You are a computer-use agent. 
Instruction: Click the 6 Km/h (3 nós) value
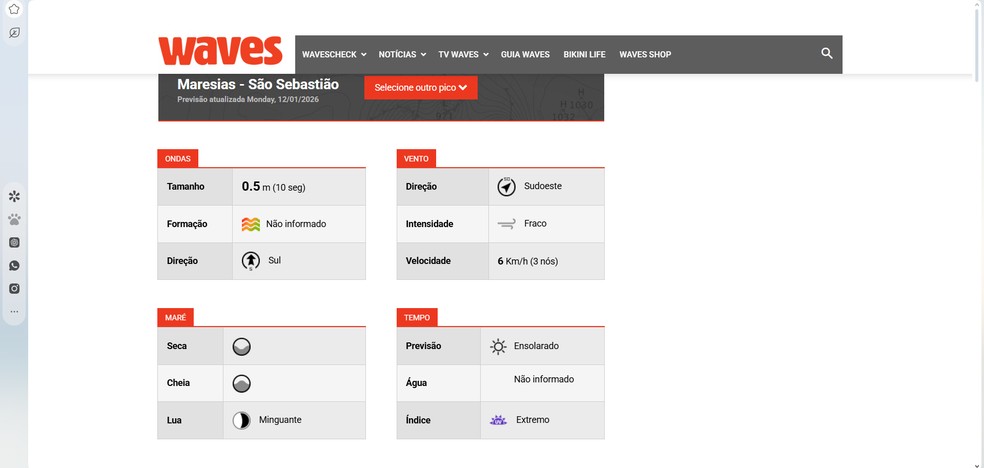pyautogui.click(x=528, y=261)
